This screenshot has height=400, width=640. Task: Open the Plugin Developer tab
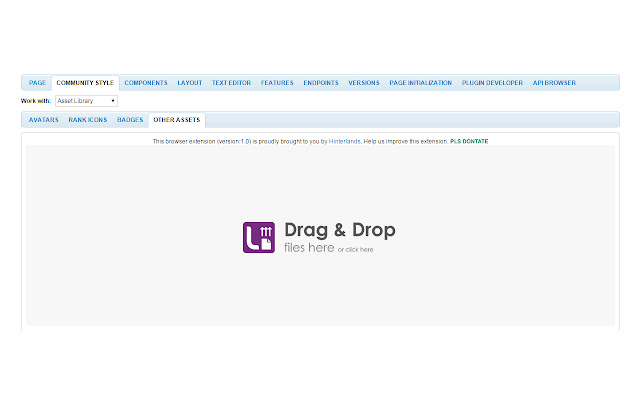coord(492,83)
